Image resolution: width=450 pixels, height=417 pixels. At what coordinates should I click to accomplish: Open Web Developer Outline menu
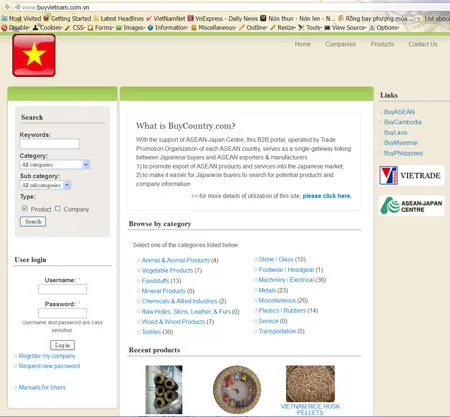coord(253,28)
